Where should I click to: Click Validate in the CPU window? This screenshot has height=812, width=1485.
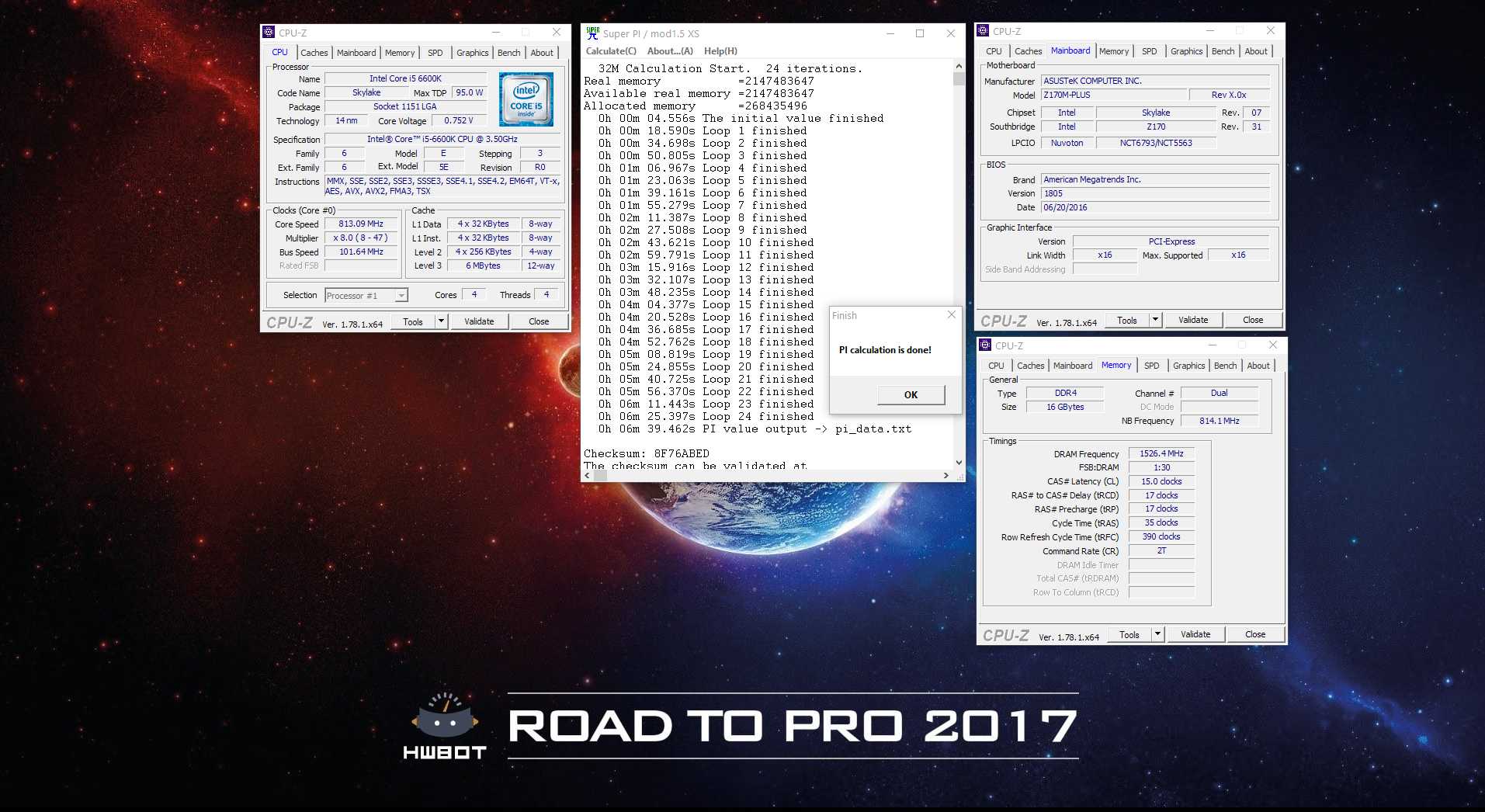pos(479,321)
